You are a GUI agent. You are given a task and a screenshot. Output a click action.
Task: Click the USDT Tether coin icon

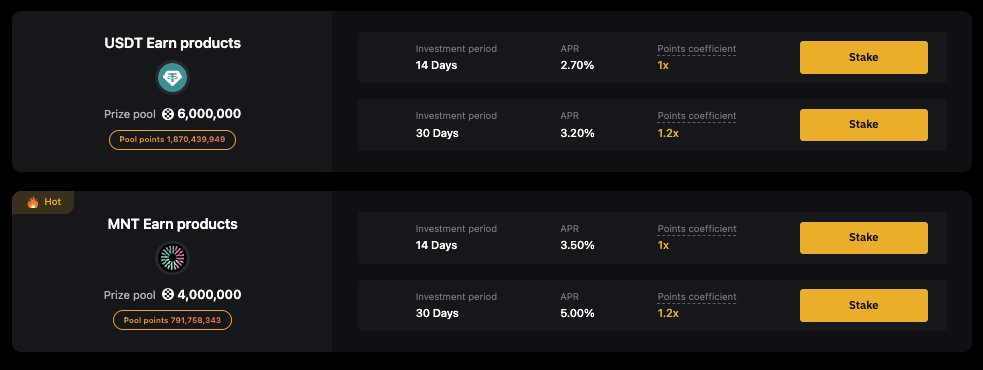coord(172,78)
